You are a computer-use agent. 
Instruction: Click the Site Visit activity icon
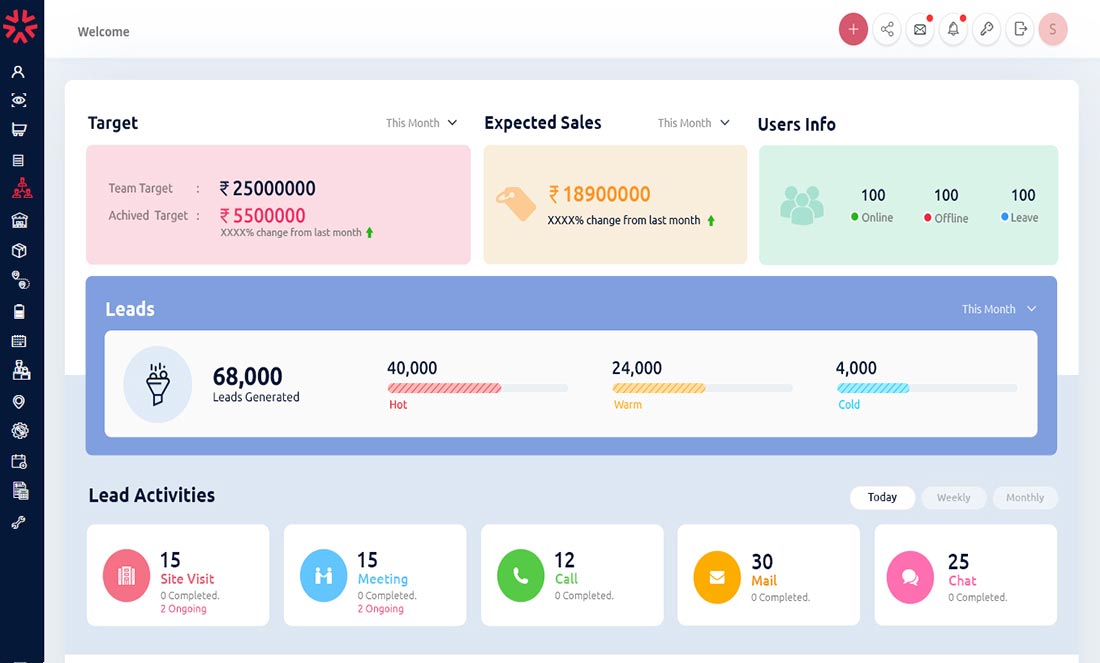tap(126, 575)
